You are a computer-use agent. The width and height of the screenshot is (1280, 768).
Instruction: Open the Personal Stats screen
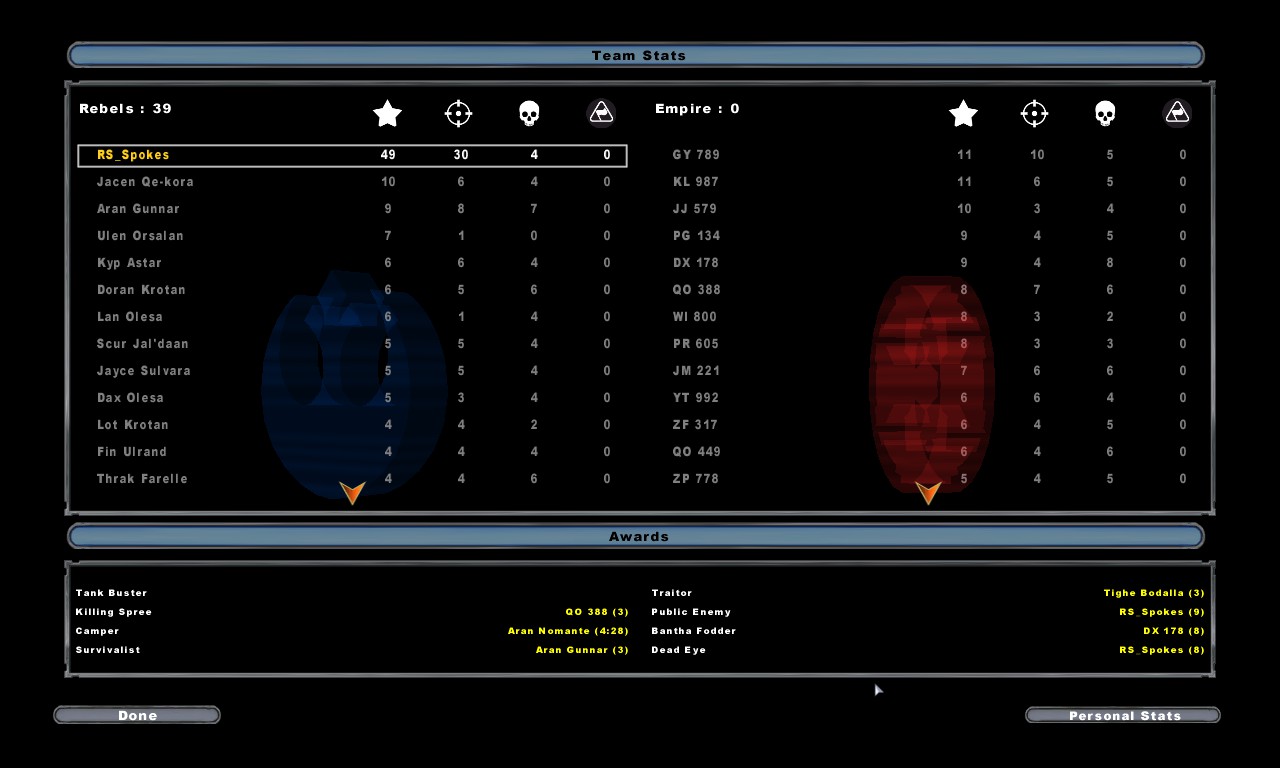pos(1123,715)
